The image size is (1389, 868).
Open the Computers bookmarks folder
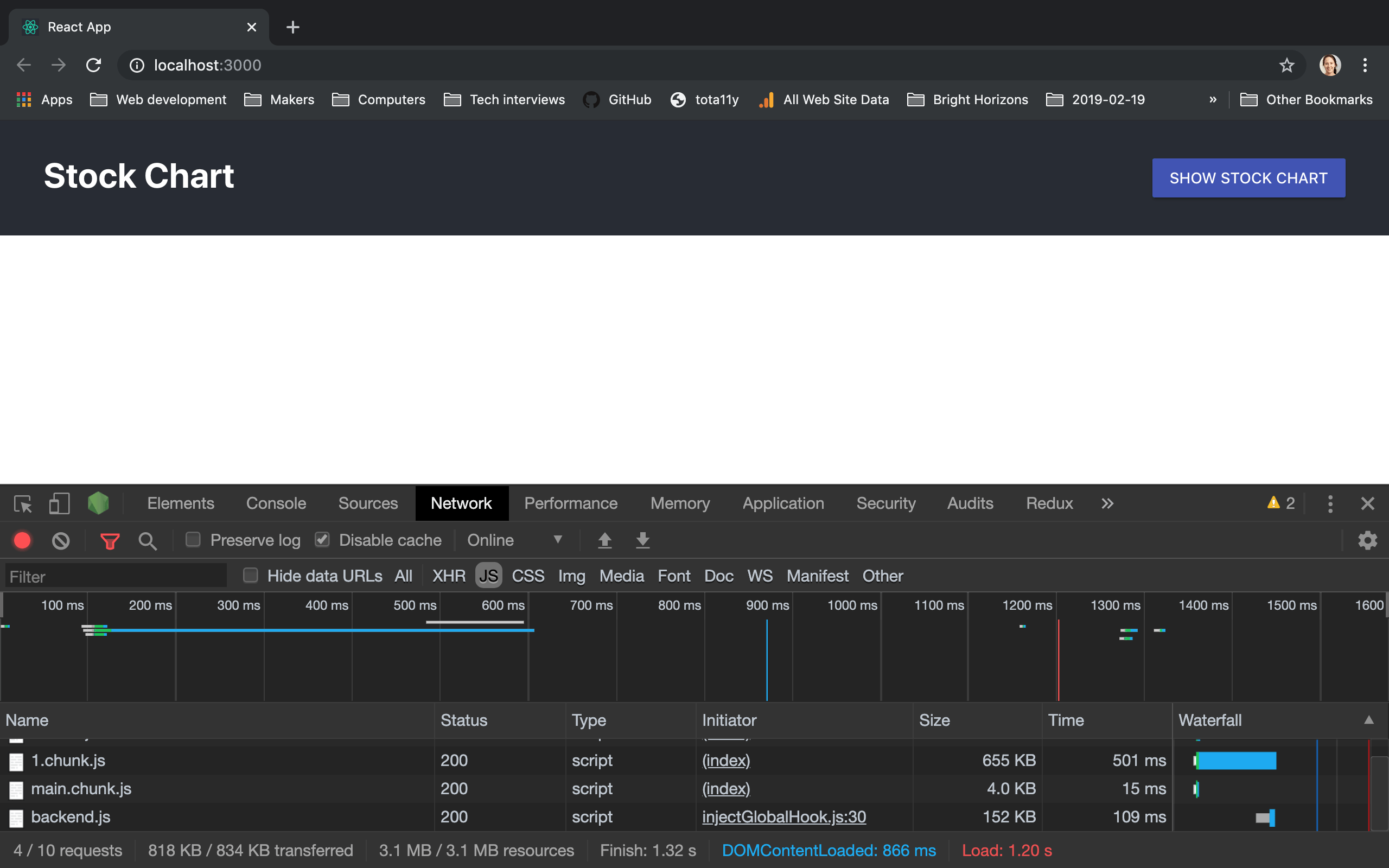[379, 99]
